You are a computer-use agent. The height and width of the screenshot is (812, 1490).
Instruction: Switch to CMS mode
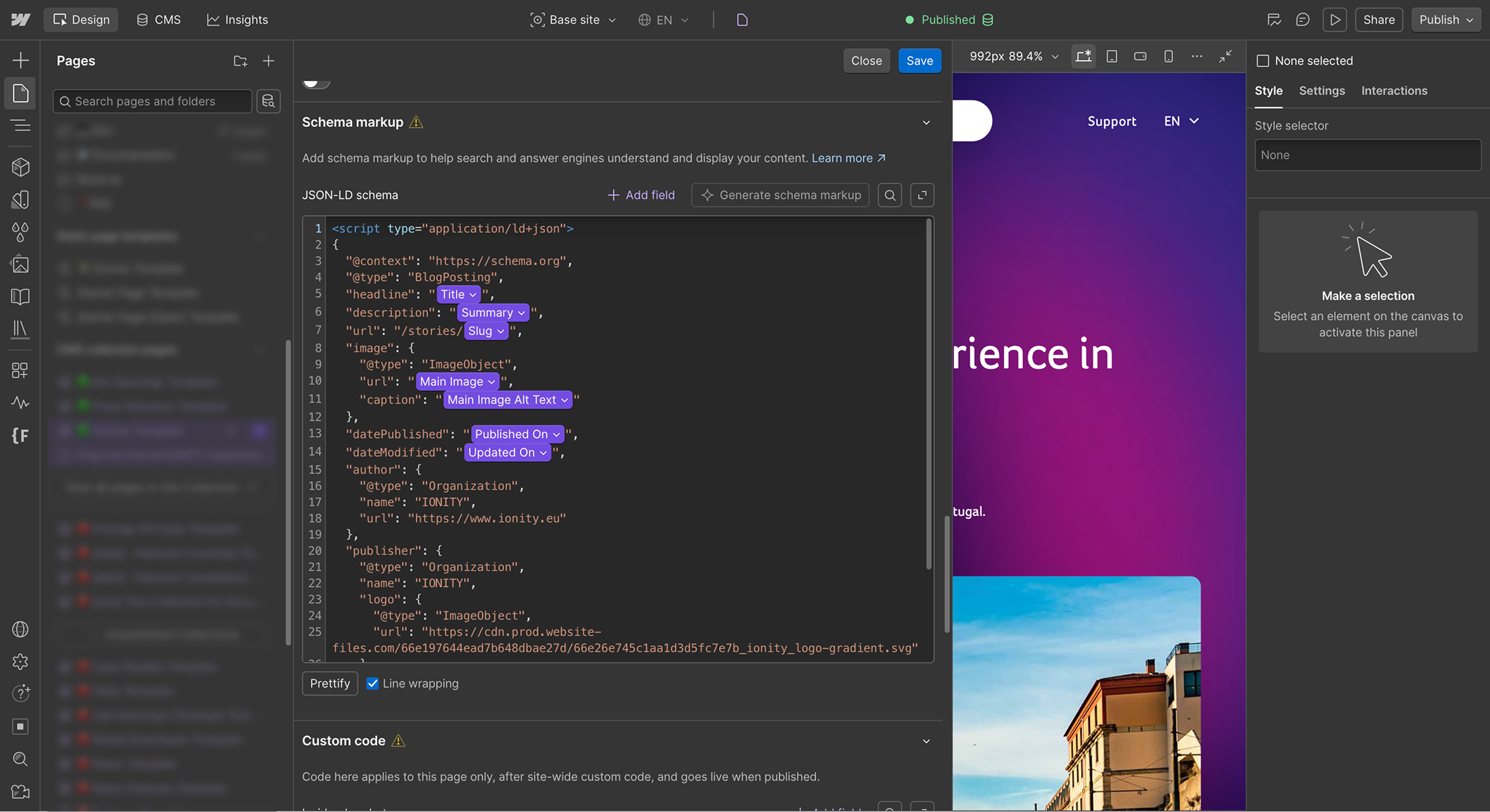coord(159,20)
